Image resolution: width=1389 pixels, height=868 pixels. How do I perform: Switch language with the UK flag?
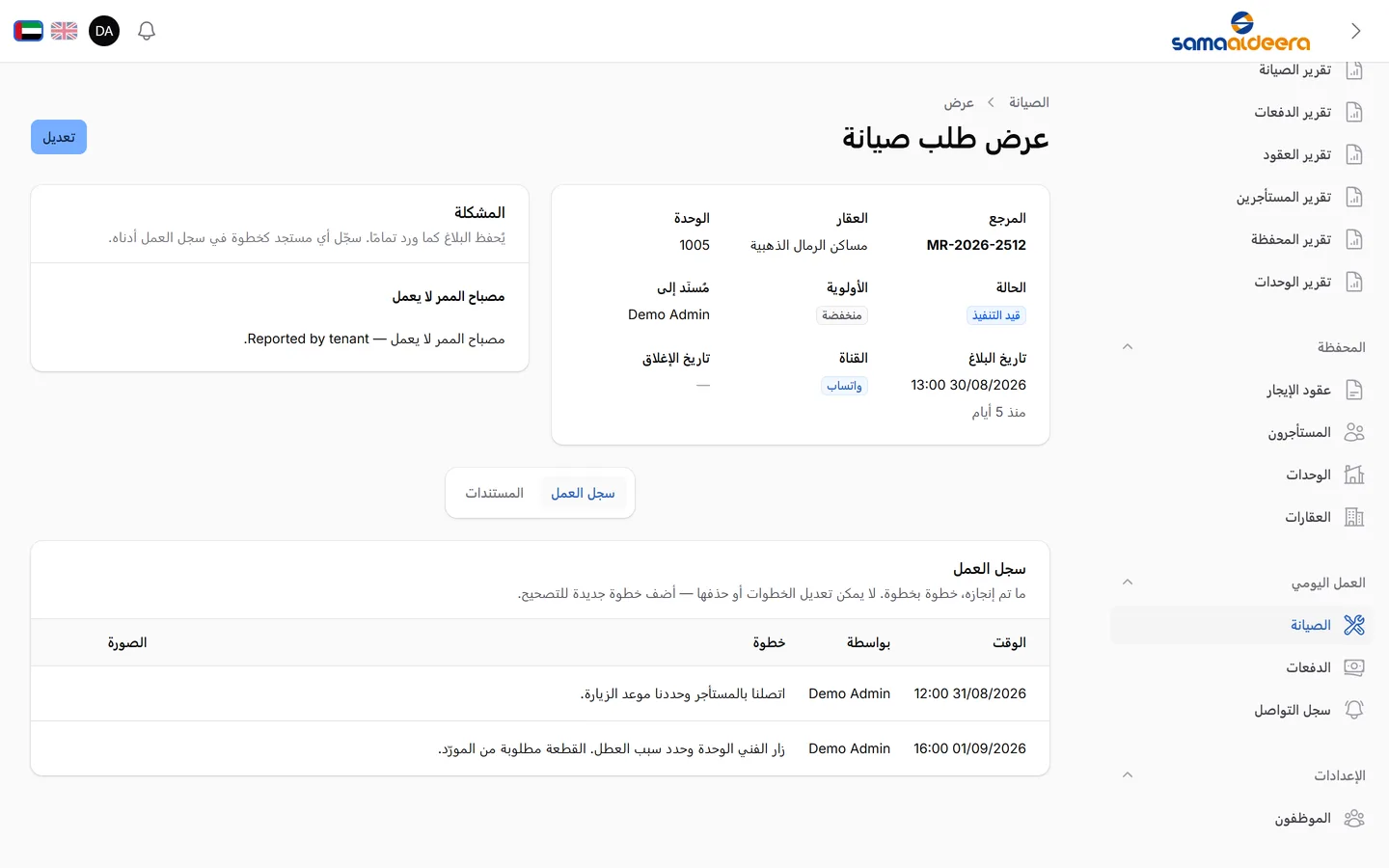65,31
